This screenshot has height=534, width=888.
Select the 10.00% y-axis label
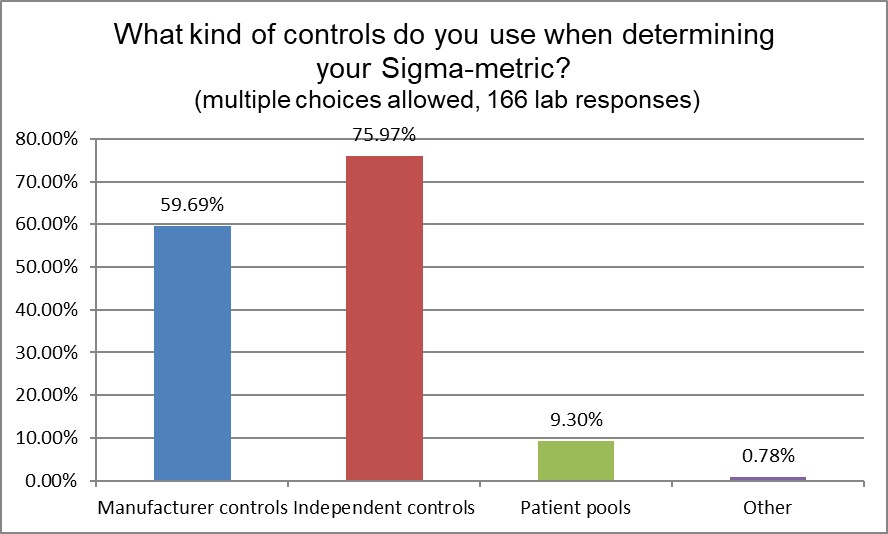[46, 438]
